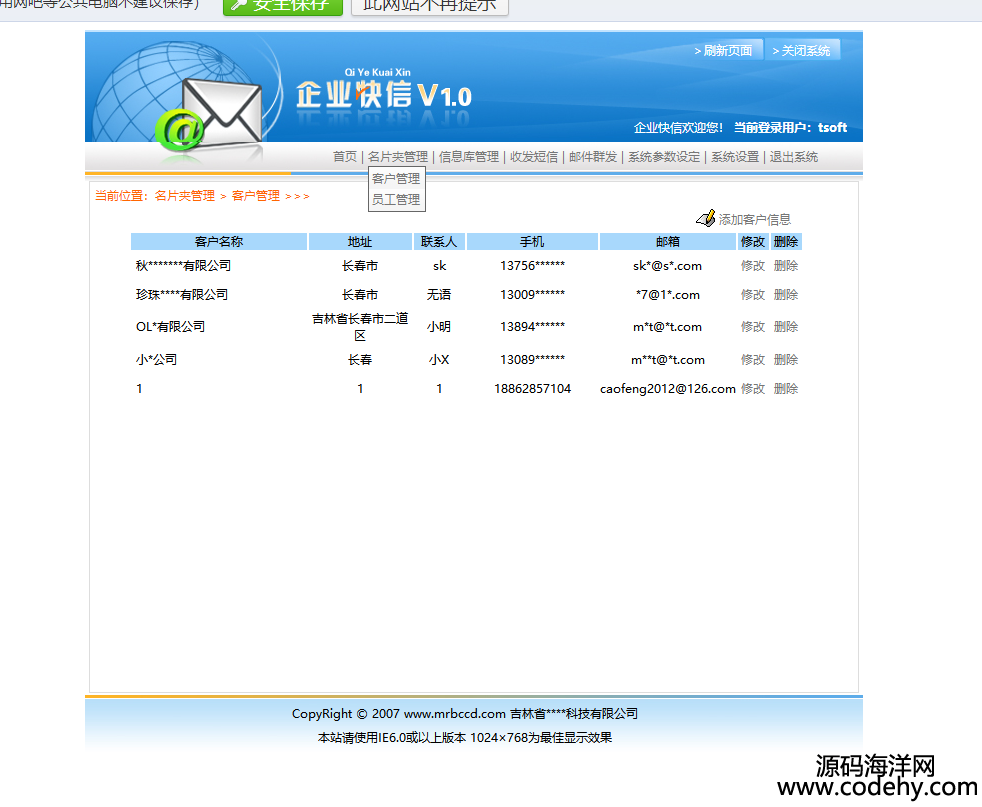Click 删除 for the 秋*******有限公司 row

[x=786, y=265]
